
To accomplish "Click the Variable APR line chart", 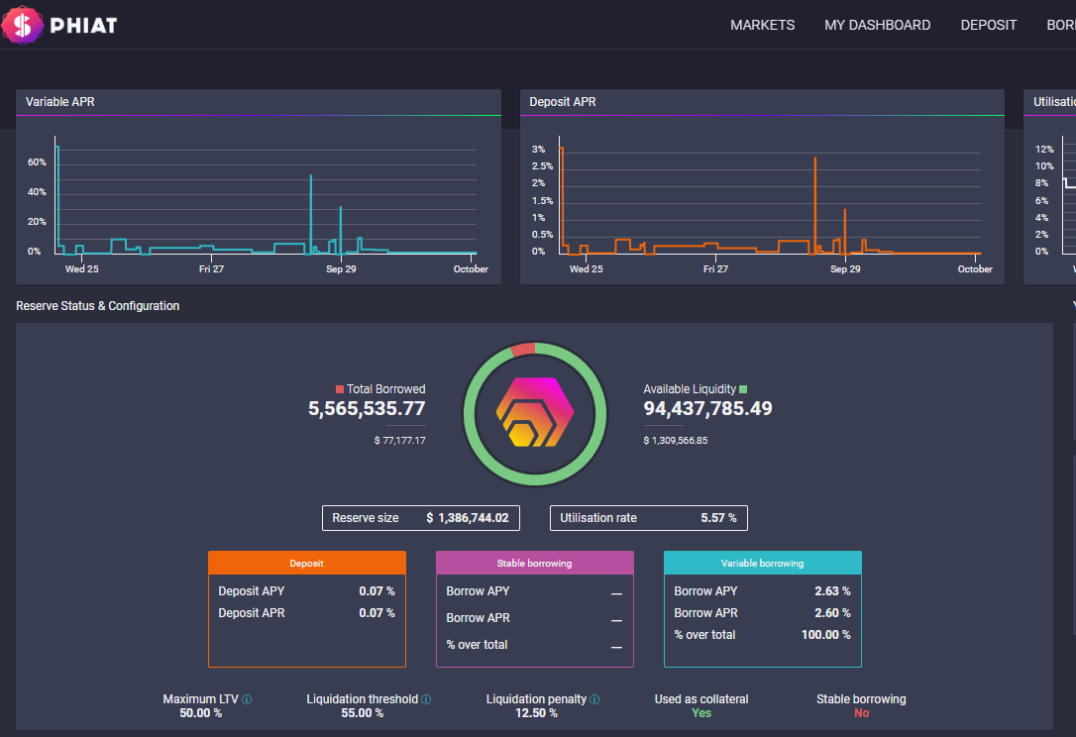I will coord(266,197).
